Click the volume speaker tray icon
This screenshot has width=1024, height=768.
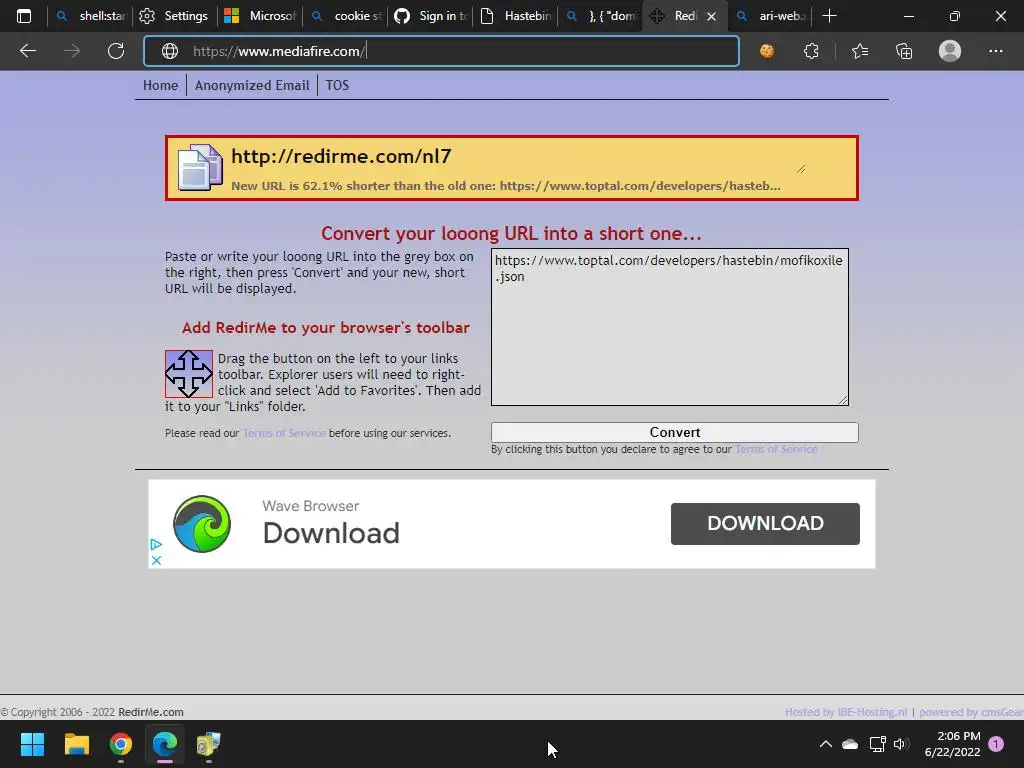pyautogui.click(x=901, y=744)
